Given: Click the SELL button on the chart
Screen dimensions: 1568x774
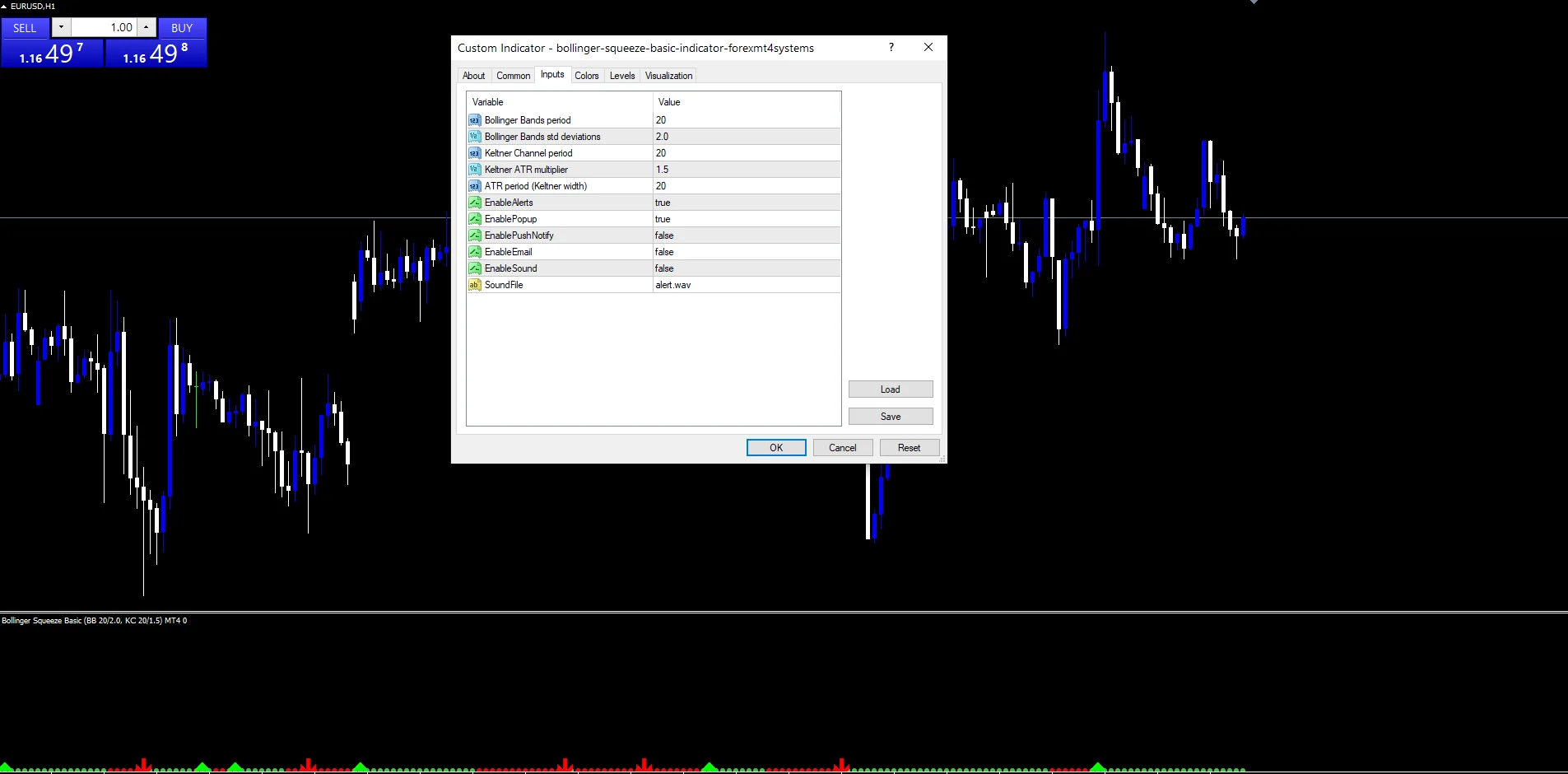Looking at the screenshot, I should coord(25,28).
